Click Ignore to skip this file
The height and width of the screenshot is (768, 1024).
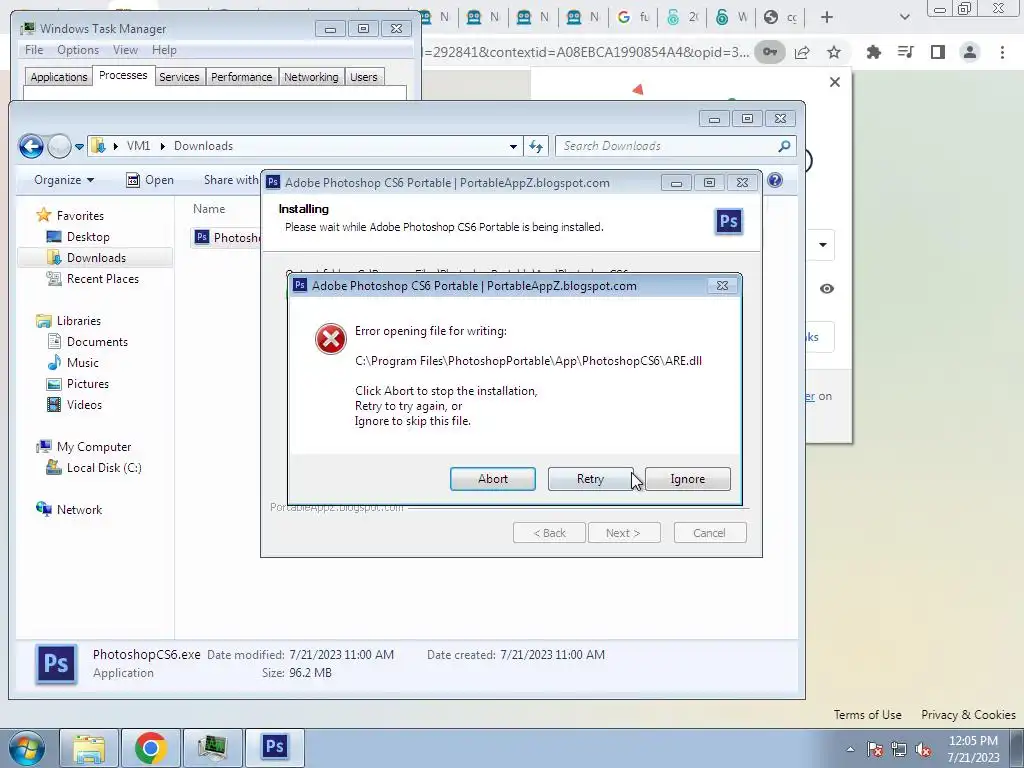coord(688,479)
